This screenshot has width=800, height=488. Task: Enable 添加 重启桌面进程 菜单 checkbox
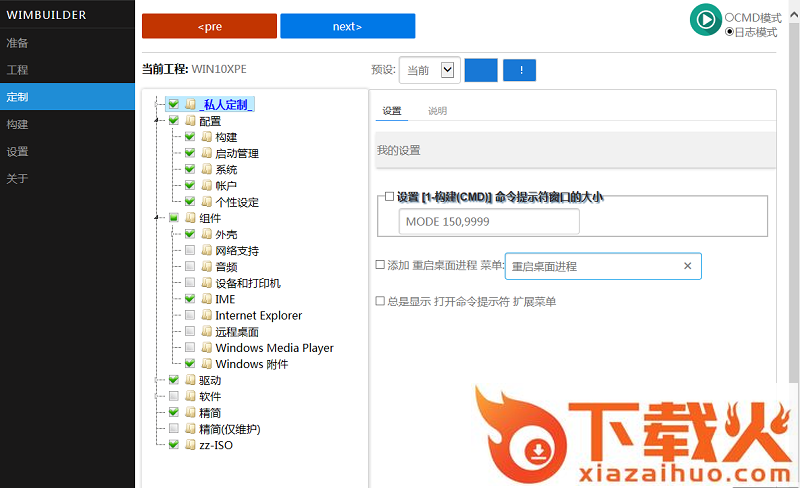click(x=380, y=264)
